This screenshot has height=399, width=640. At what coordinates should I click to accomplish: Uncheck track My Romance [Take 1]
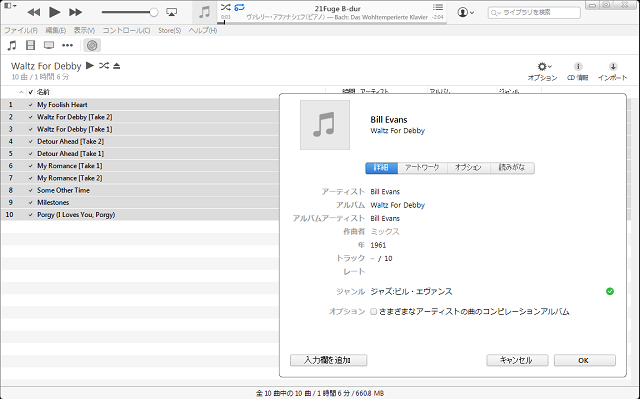tap(31, 166)
